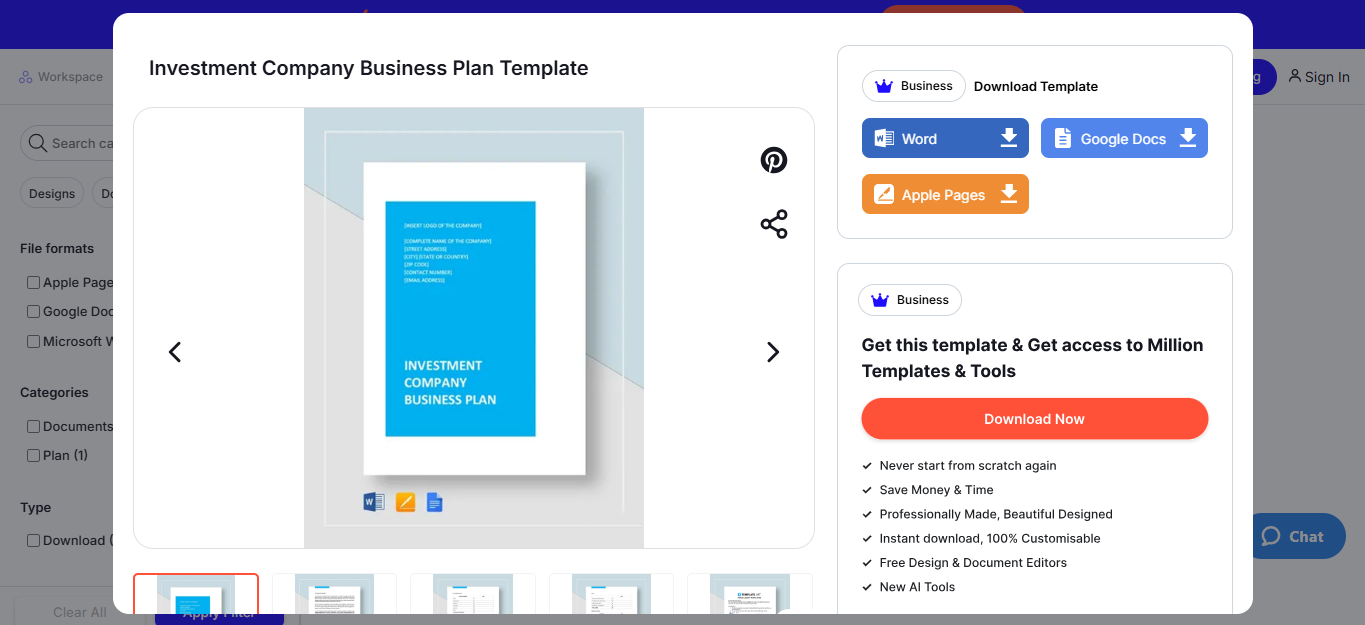
Task: Click the Download Now button
Action: point(1034,418)
